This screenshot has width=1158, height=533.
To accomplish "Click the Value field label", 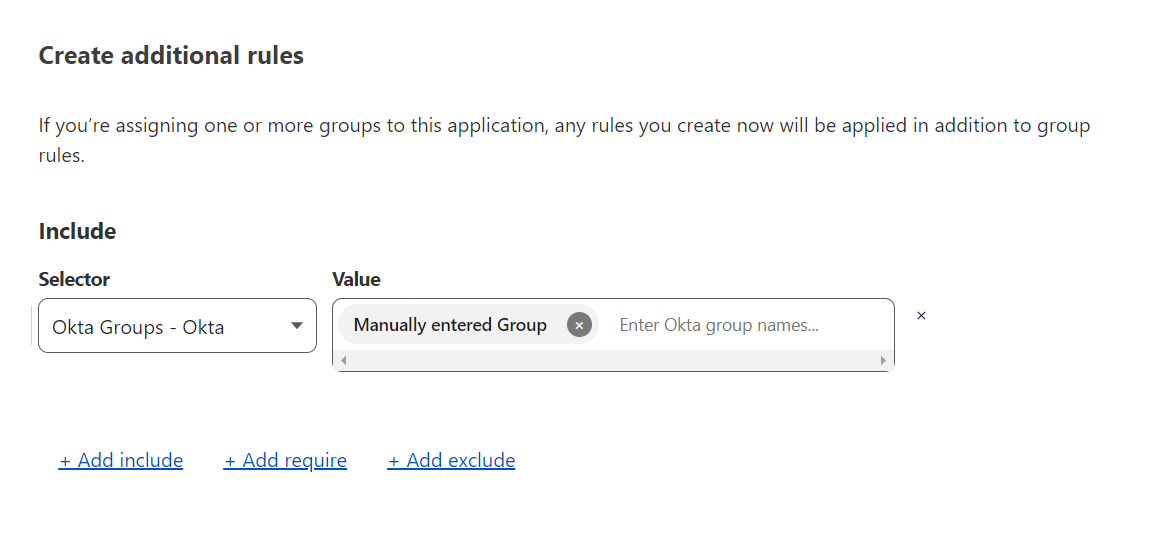I will pos(356,279).
